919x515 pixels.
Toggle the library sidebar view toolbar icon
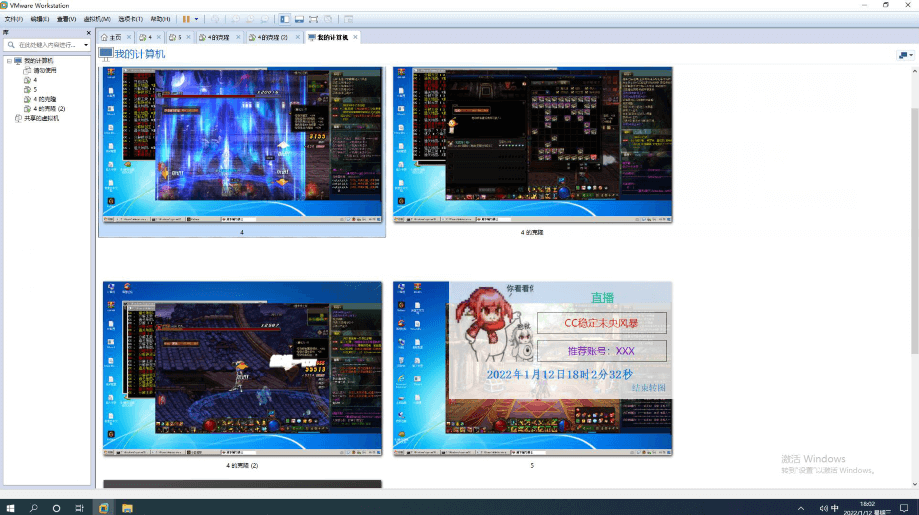(284, 19)
